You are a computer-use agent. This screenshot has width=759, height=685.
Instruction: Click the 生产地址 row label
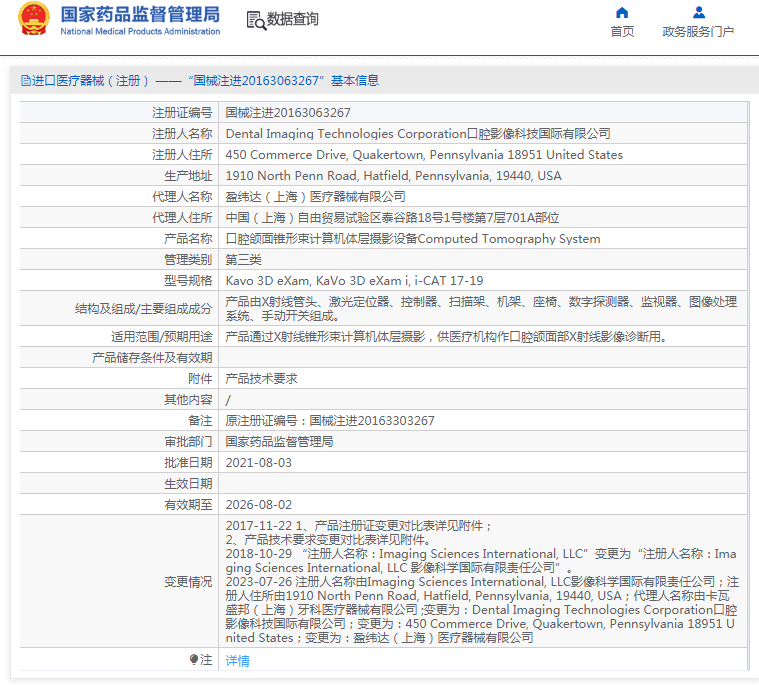point(188,176)
